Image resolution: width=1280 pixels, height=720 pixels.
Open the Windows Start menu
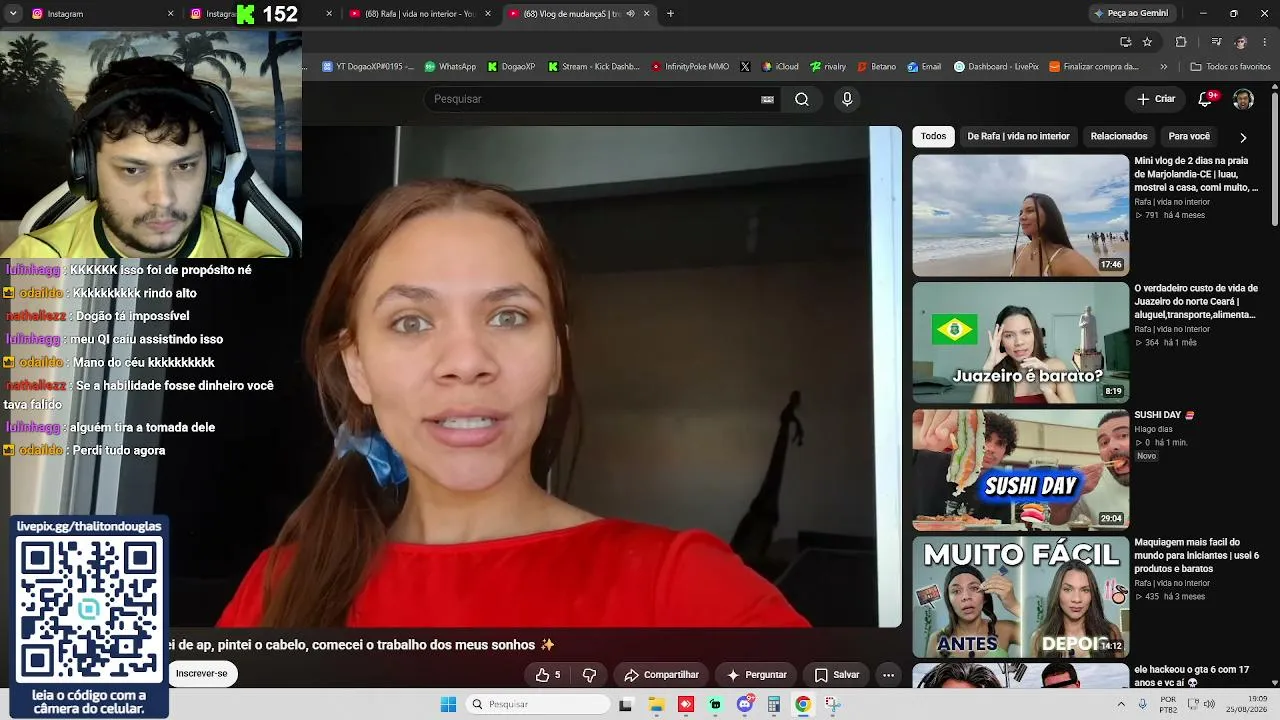pyautogui.click(x=449, y=704)
